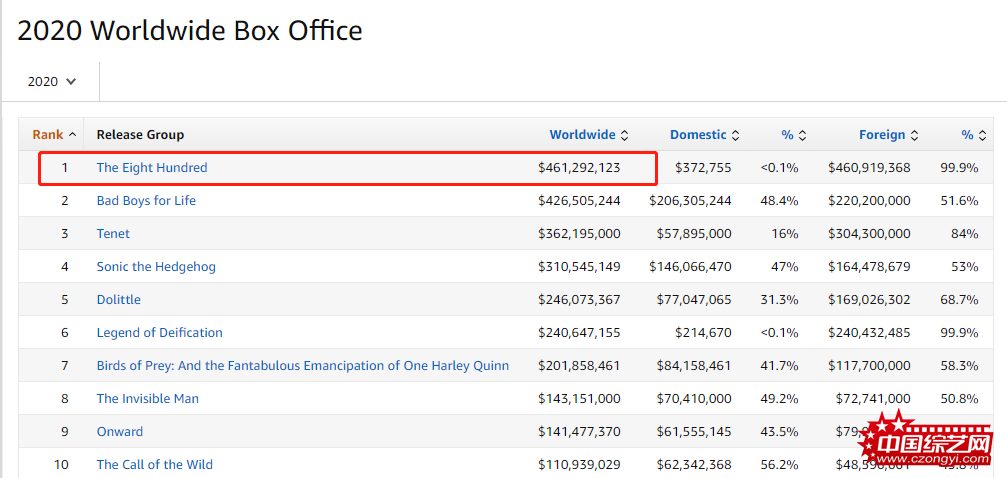Select worldwide gross $461,292,123
The height and width of the screenshot is (478, 1007).
pos(579,168)
